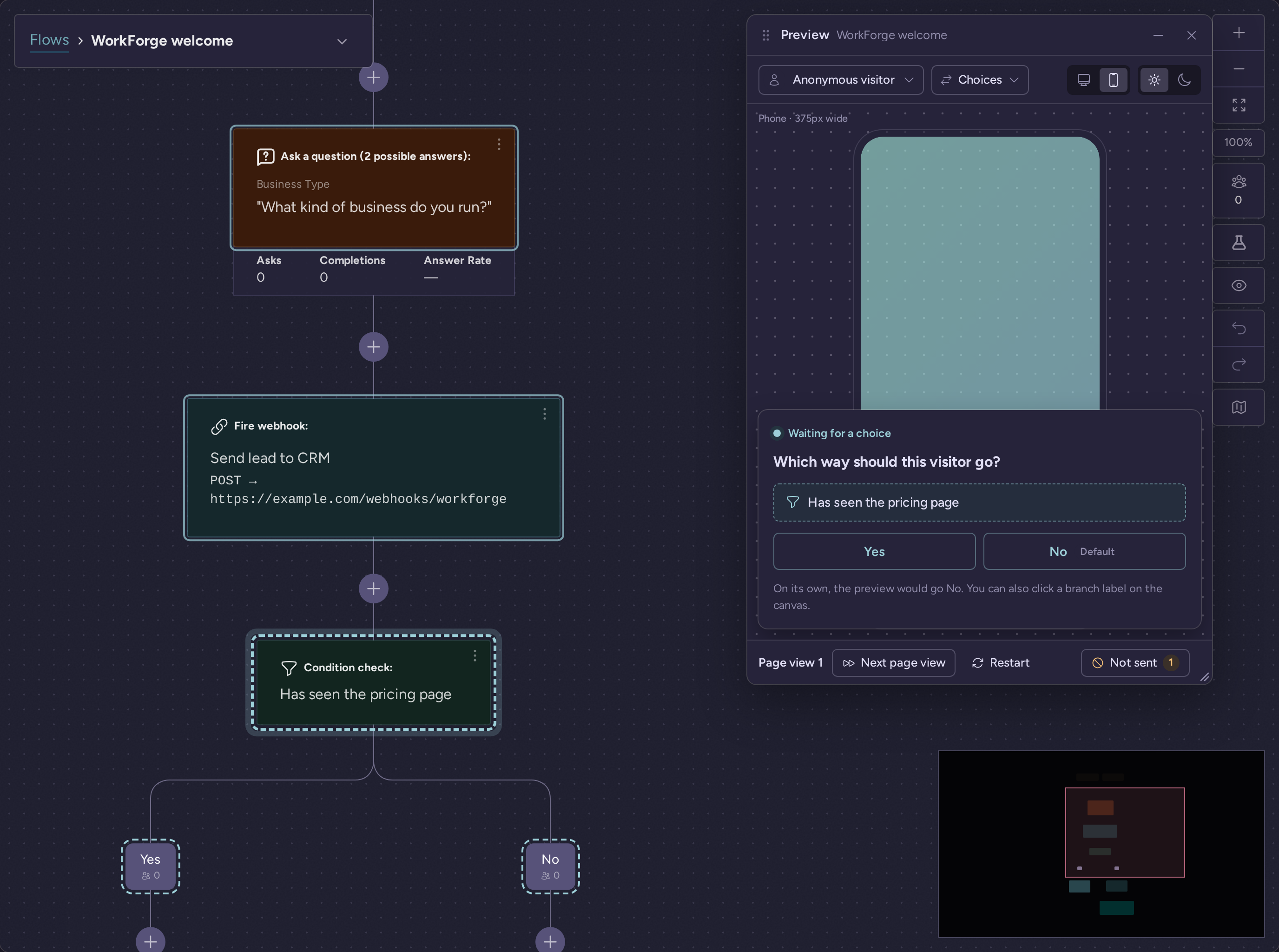Open the Not sent status badge

(x=1134, y=663)
